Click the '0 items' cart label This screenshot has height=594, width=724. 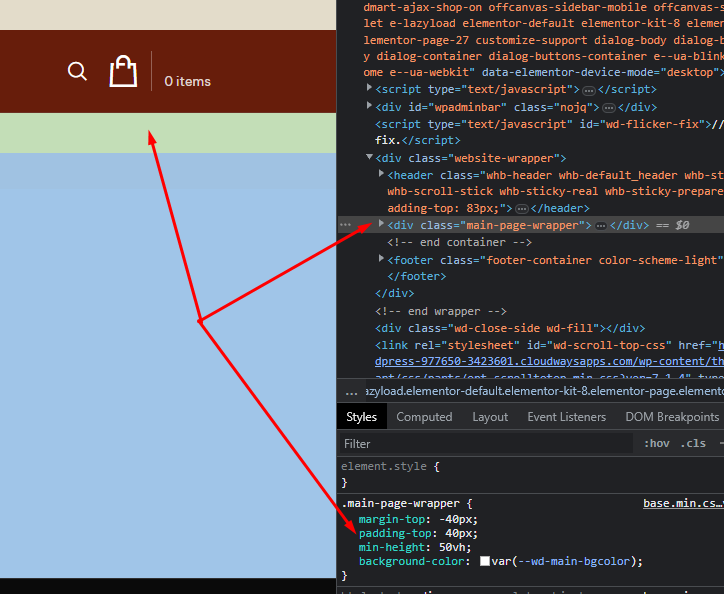187,81
